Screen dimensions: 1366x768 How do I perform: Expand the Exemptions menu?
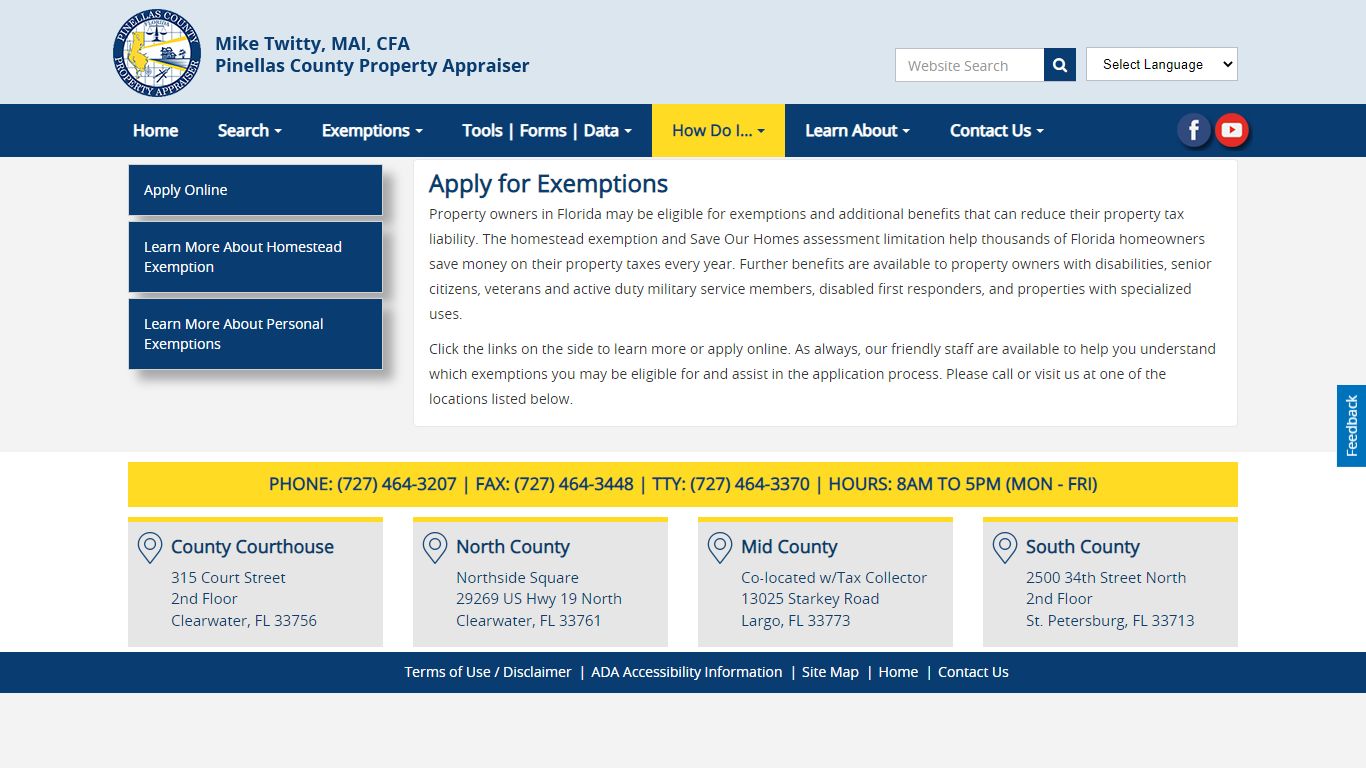[x=372, y=130]
